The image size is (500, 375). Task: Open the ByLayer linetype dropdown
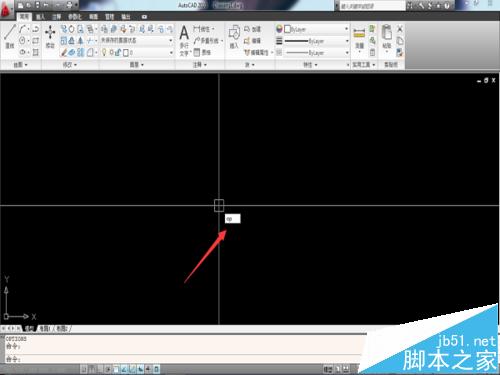(x=316, y=53)
